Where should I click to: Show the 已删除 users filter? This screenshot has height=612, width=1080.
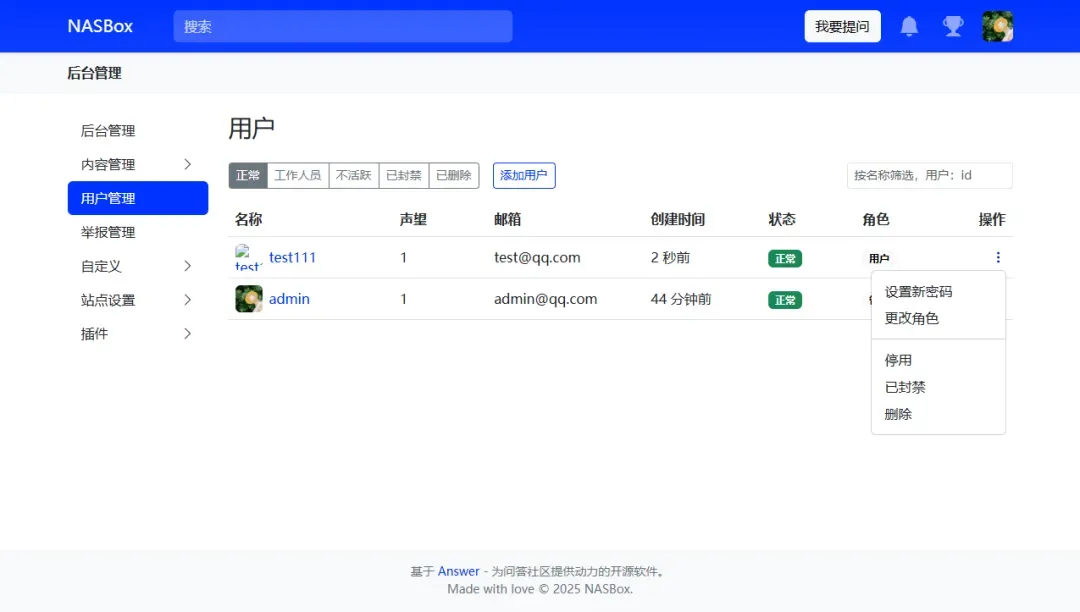tap(454, 175)
